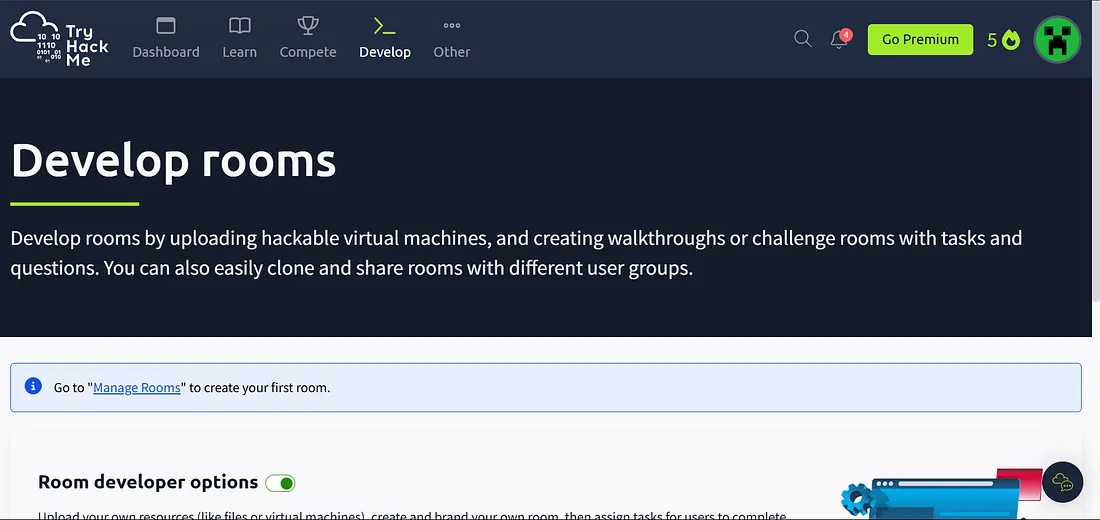
Task: Click the 'Develop rooms by uploading' description text
Action: 516,253
